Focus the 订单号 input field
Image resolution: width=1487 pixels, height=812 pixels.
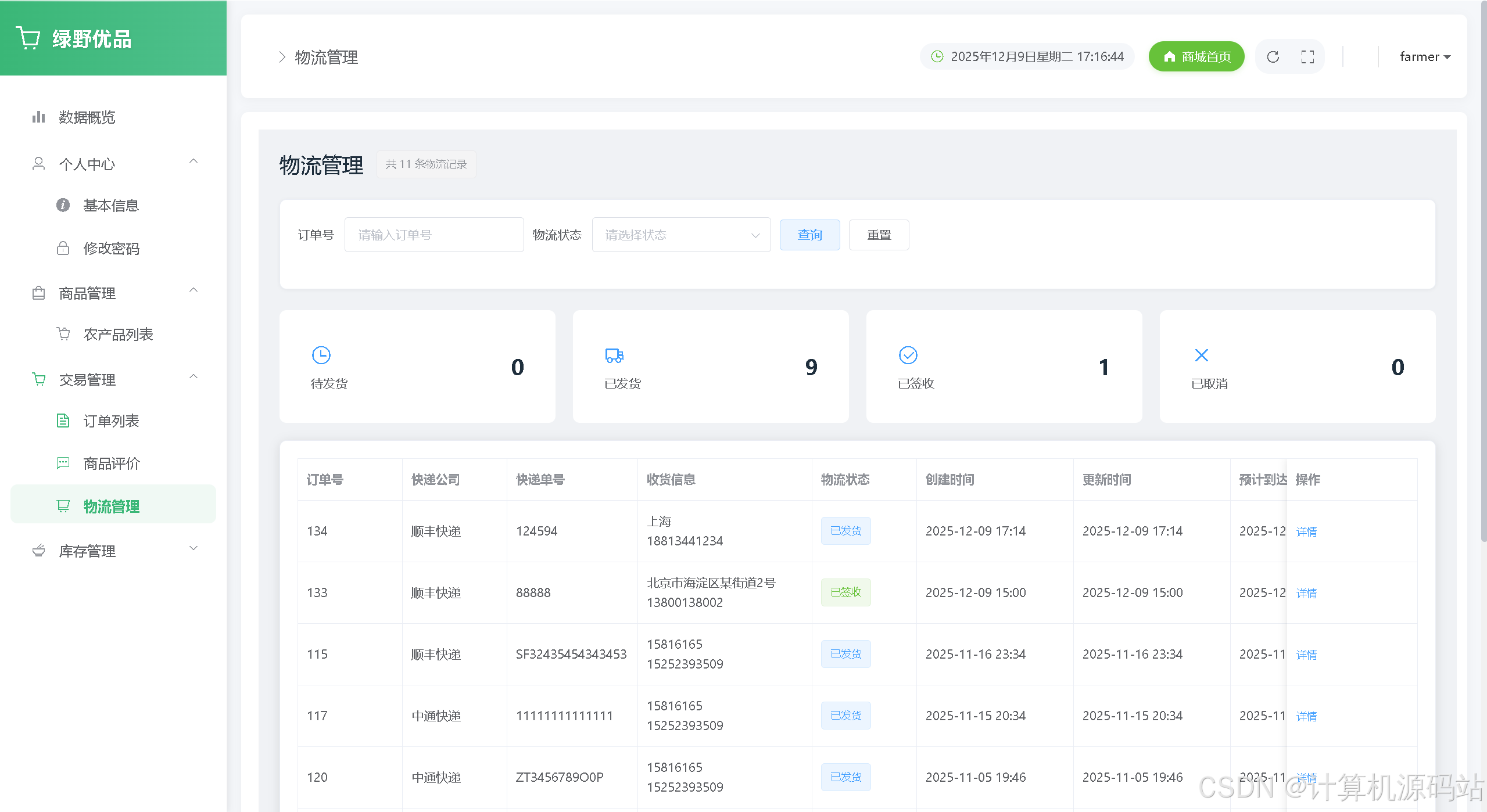click(433, 235)
